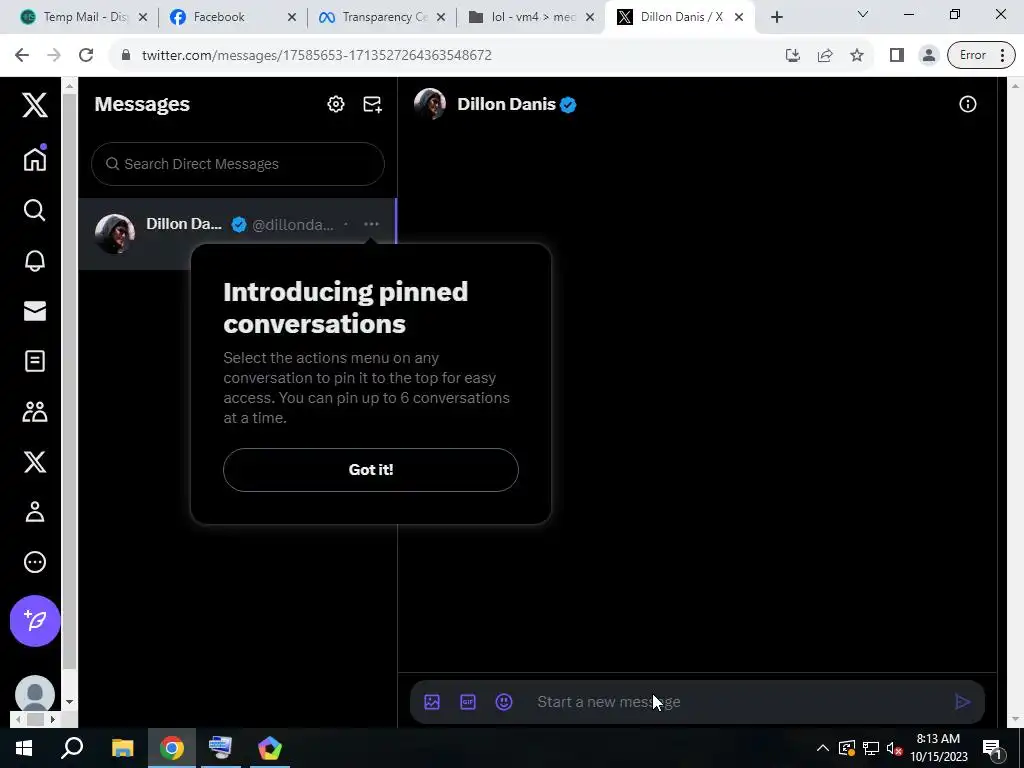Open conversation info icon
Image resolution: width=1024 pixels, height=768 pixels.
[967, 104]
